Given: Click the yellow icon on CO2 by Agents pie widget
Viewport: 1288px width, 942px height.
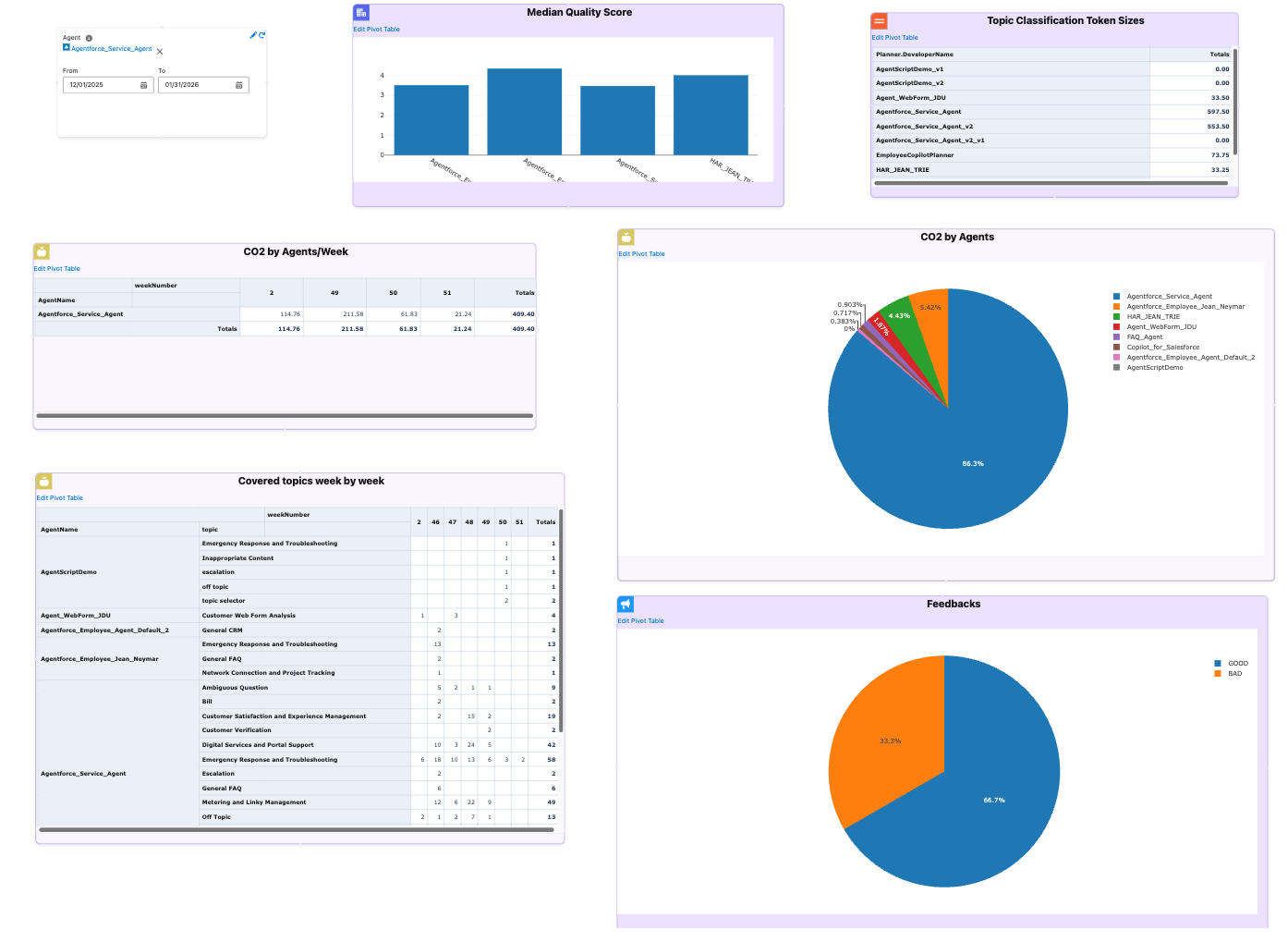Looking at the screenshot, I should point(626,237).
